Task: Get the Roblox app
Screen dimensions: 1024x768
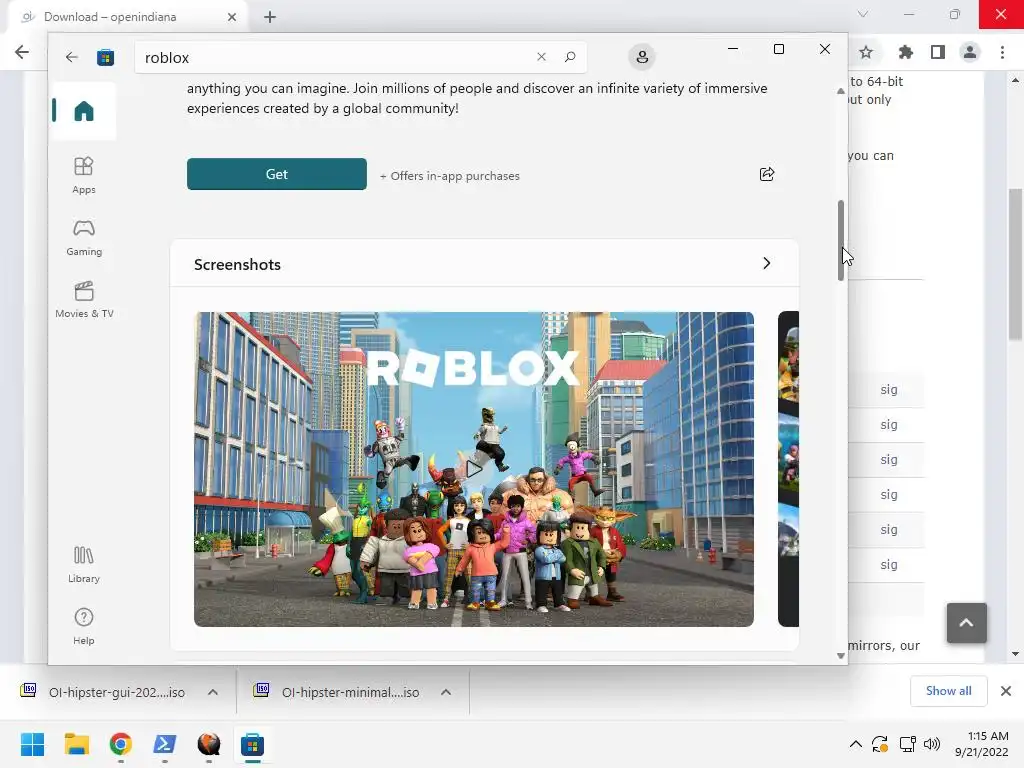Action: 276,174
